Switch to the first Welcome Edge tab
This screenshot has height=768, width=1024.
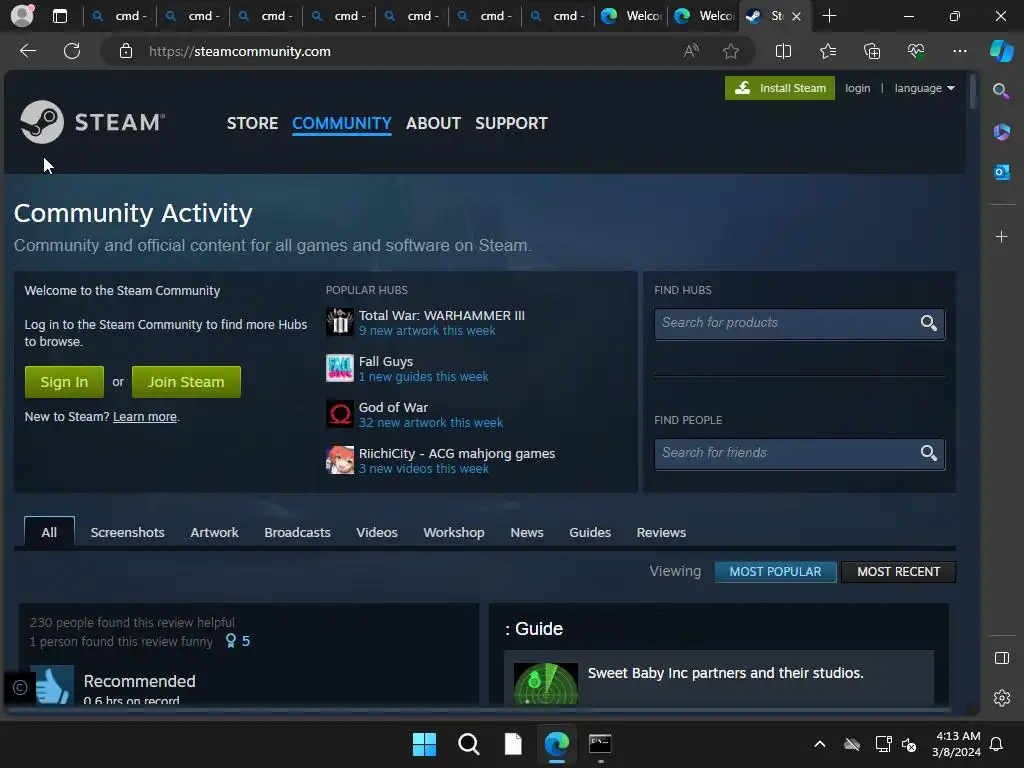[632, 16]
